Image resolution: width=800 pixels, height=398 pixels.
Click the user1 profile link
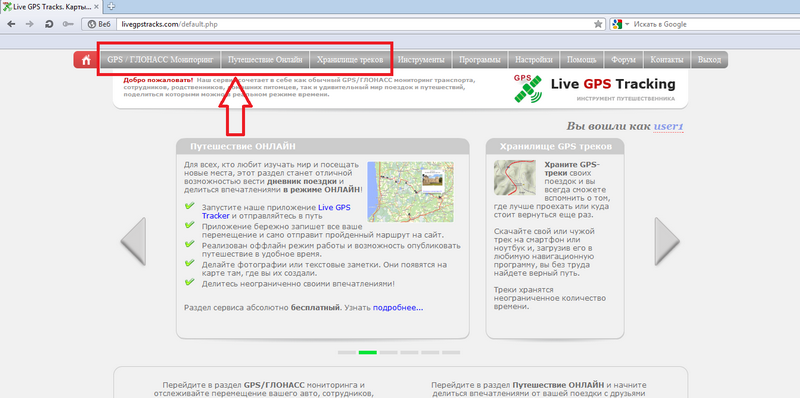668,127
